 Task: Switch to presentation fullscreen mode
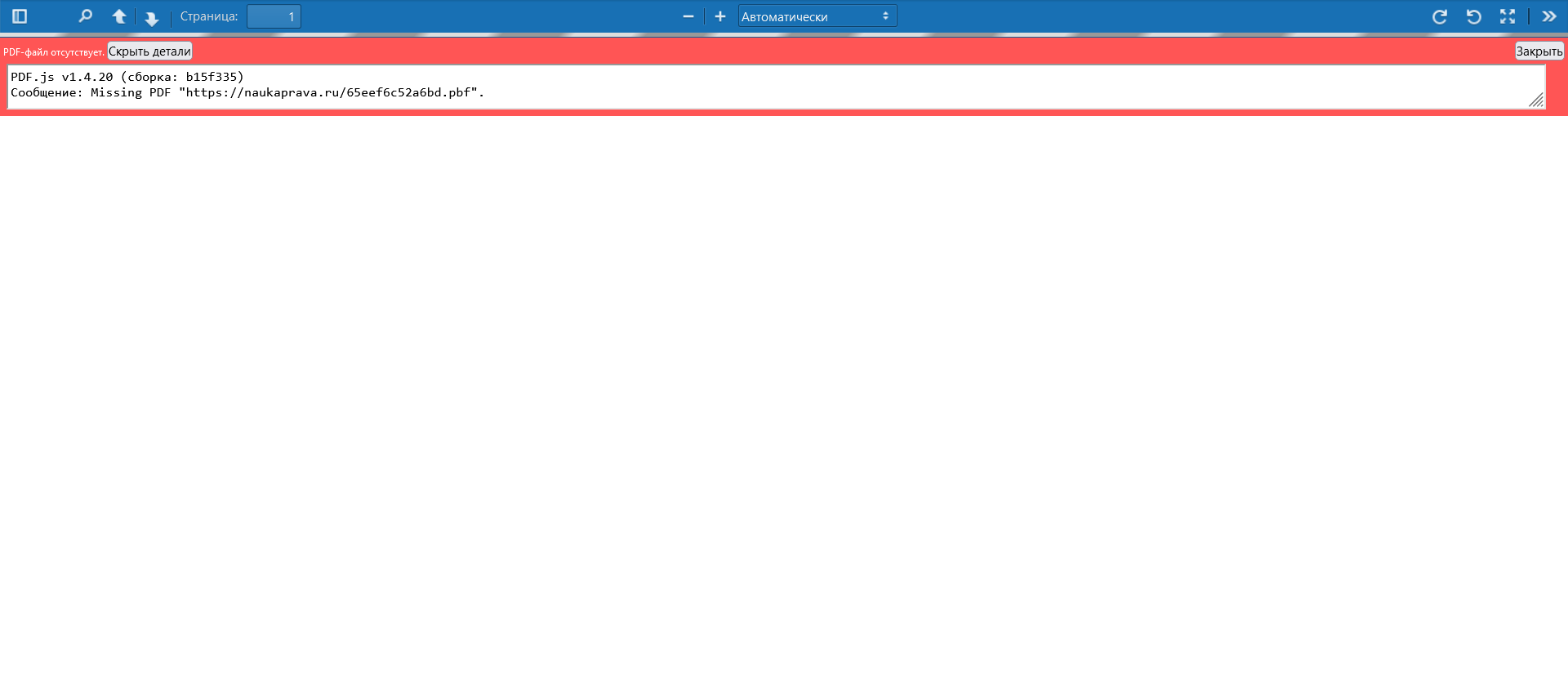(1508, 16)
